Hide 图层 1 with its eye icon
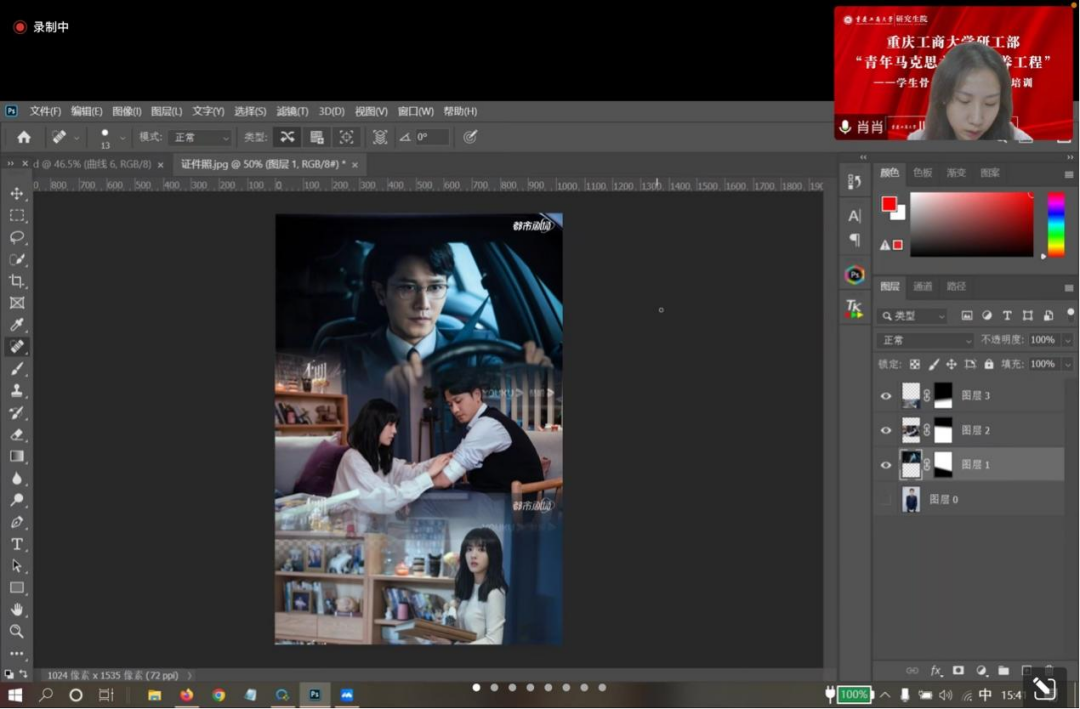1080x709 pixels. coord(886,464)
